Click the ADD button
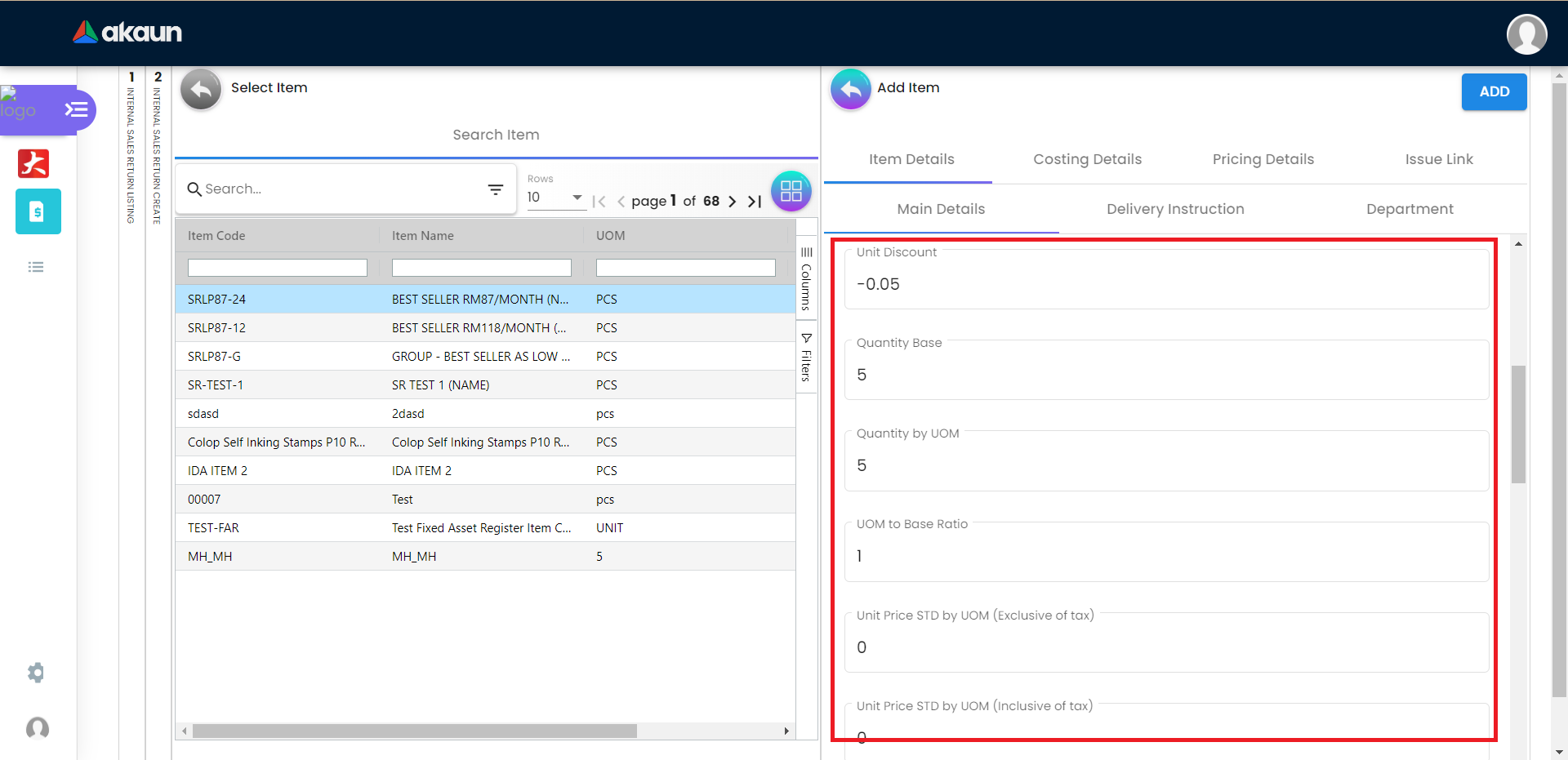 pos(1494,91)
